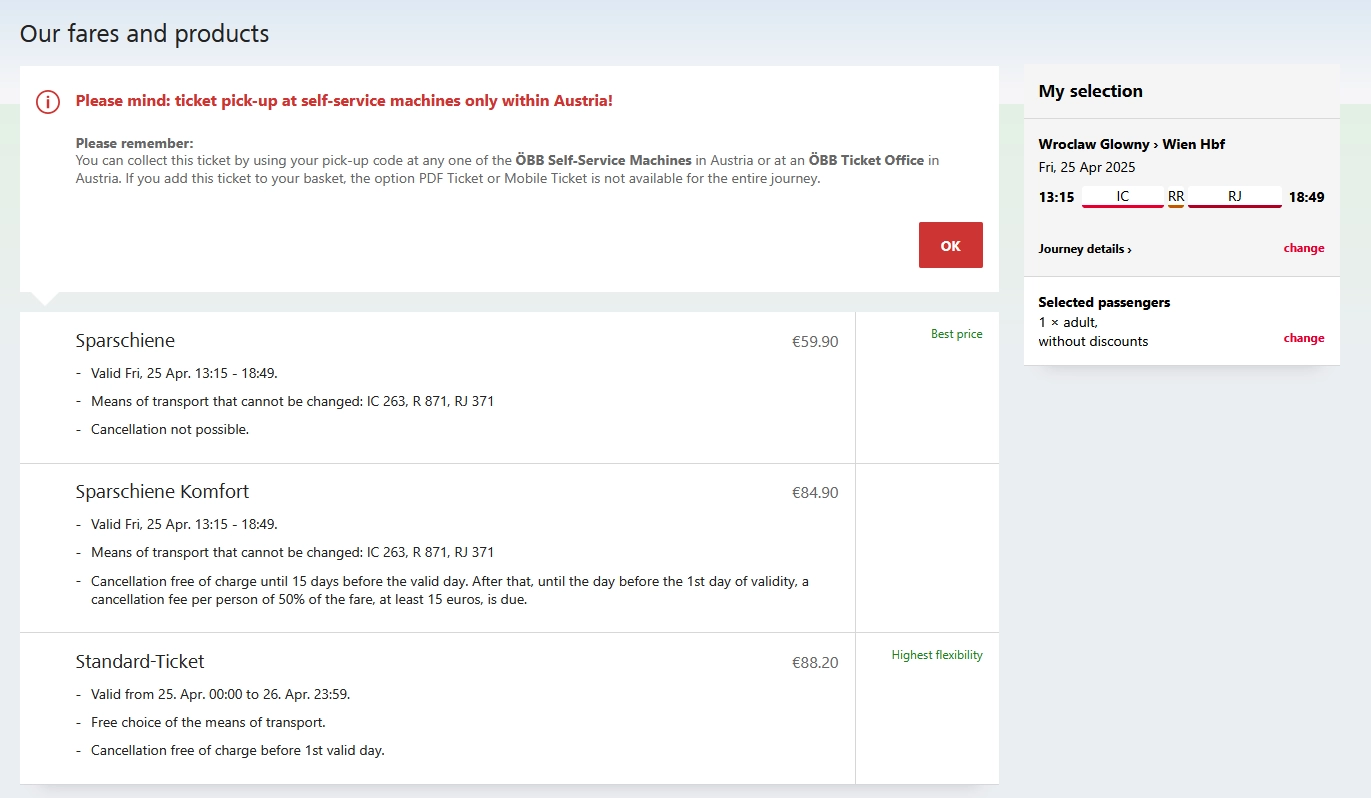The height and width of the screenshot is (798, 1371).
Task: Click the info icon in the warning notice
Action: 48,101
